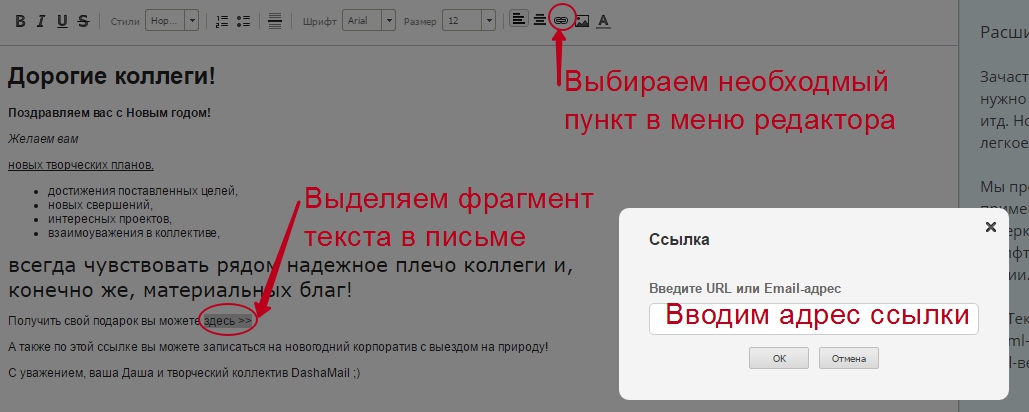Click the highlighted 'здесь >>' text in the letter

pos(228,321)
